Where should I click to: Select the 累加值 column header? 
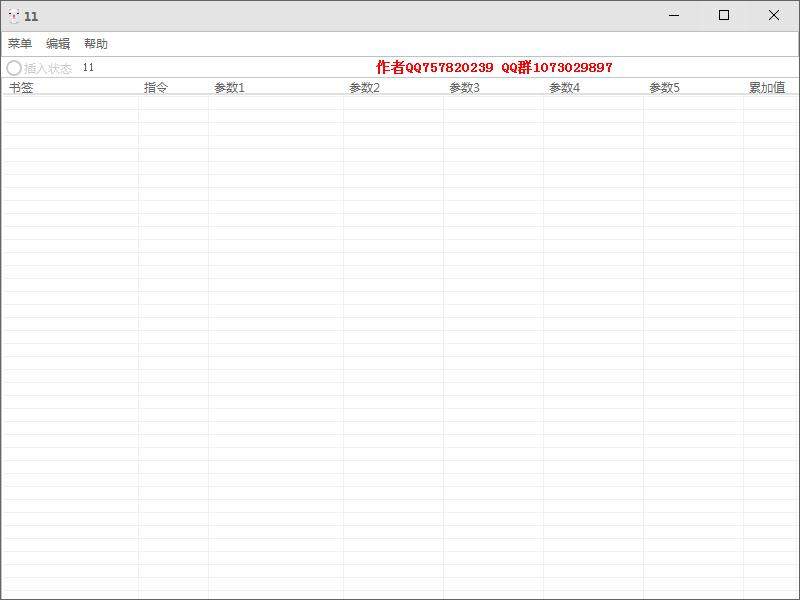tap(771, 88)
